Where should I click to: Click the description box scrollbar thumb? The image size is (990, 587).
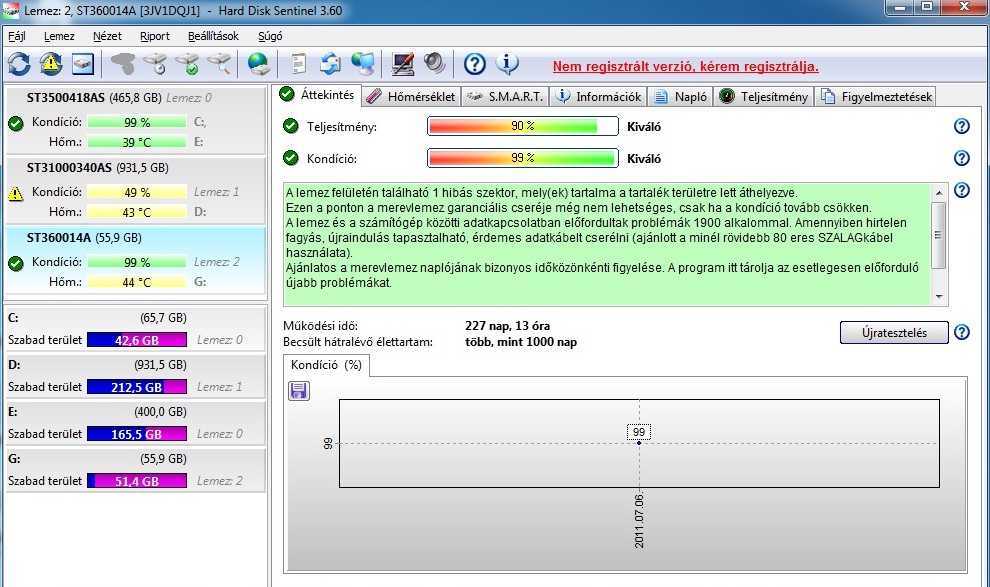[x=939, y=235]
